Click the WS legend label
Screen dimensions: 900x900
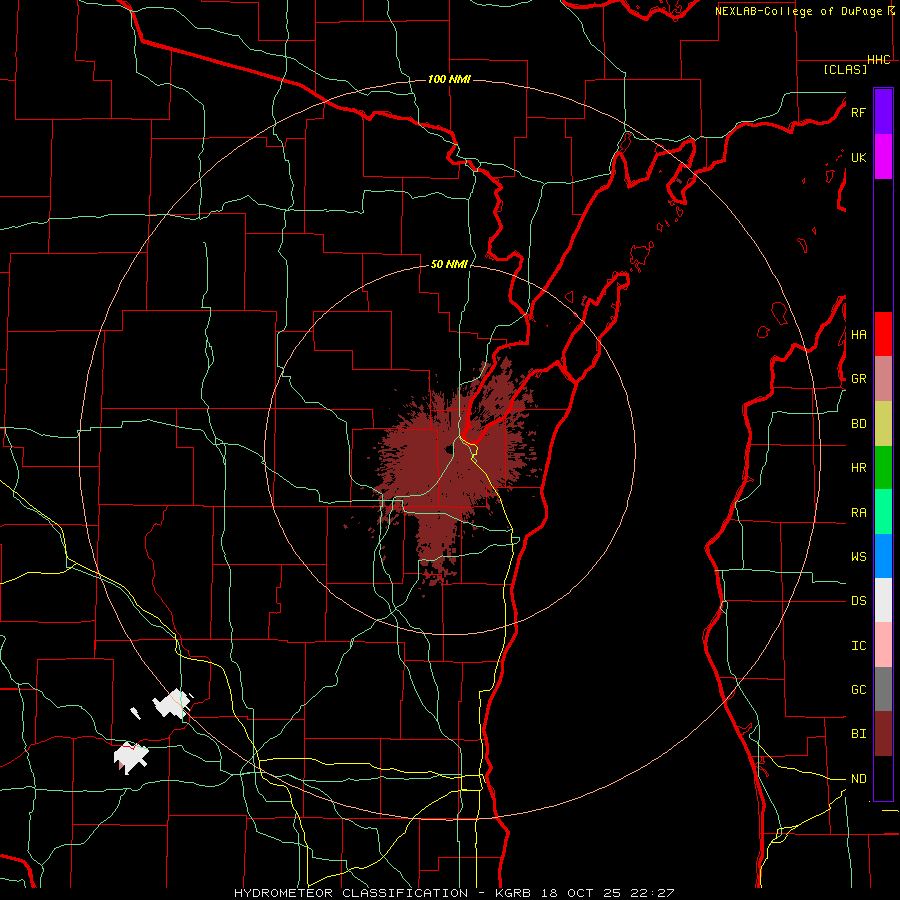pyautogui.click(x=858, y=557)
